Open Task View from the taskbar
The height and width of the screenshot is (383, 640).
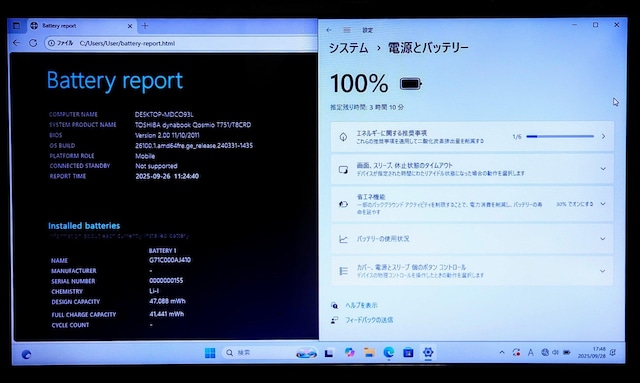click(329, 353)
